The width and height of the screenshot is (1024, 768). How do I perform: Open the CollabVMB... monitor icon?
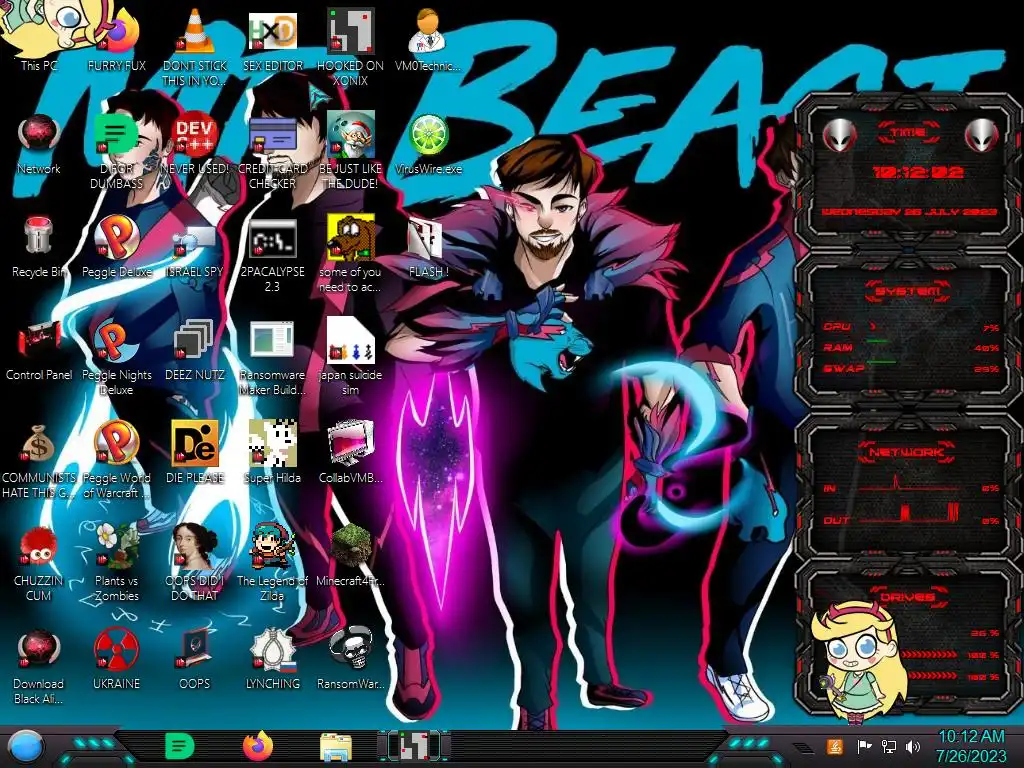(x=351, y=453)
